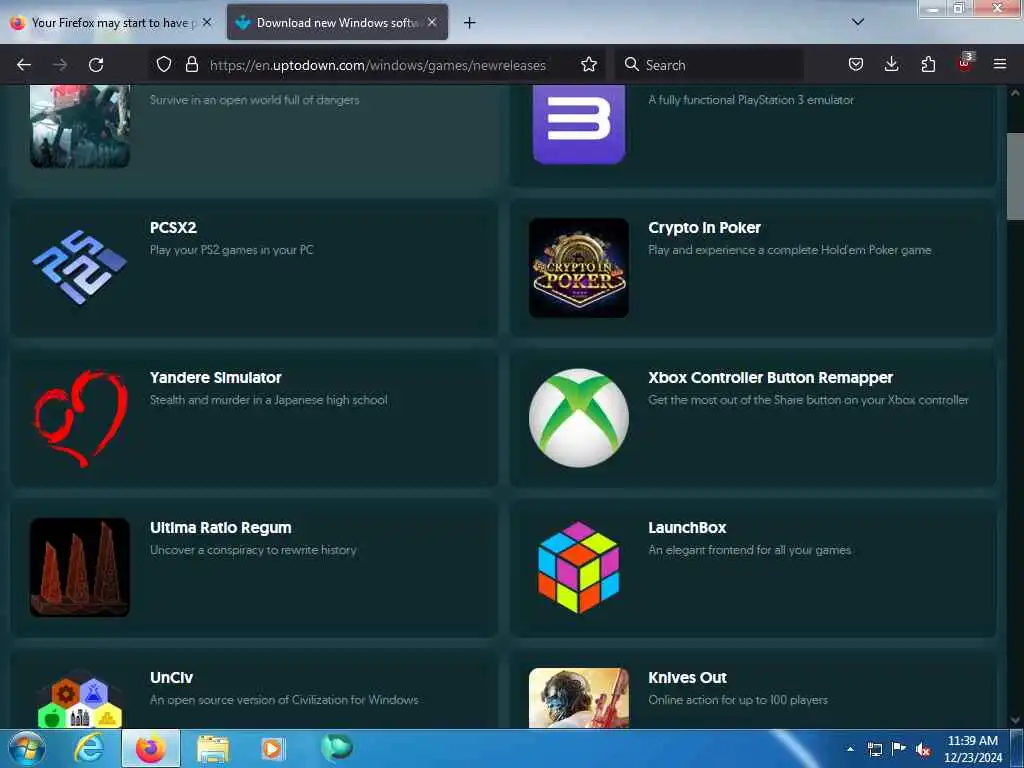
Task: Select the 'Download new Windows software' tab
Action: 337,23
